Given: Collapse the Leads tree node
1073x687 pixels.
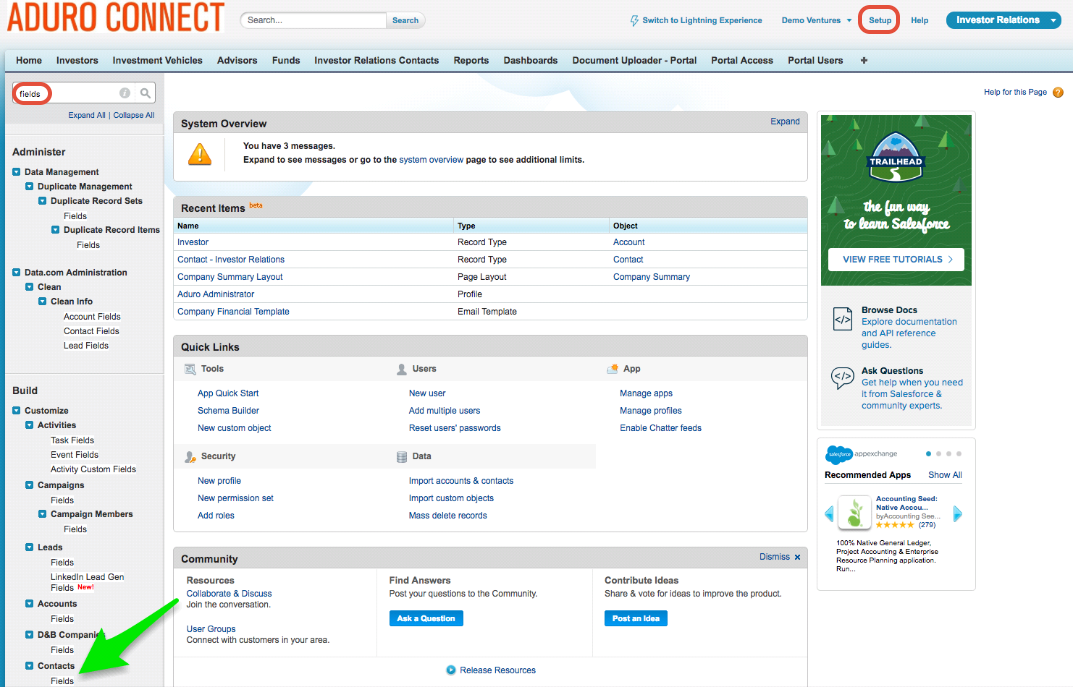Looking at the screenshot, I should pos(29,547).
